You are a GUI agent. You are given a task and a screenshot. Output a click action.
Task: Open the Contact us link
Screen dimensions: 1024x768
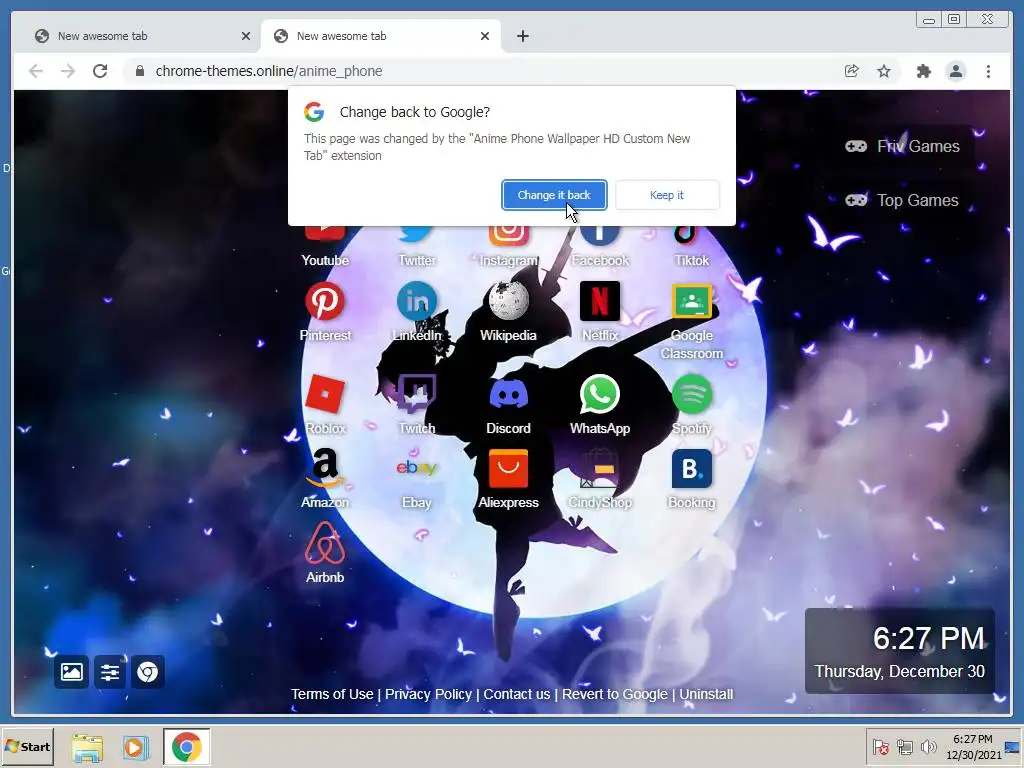(x=517, y=694)
